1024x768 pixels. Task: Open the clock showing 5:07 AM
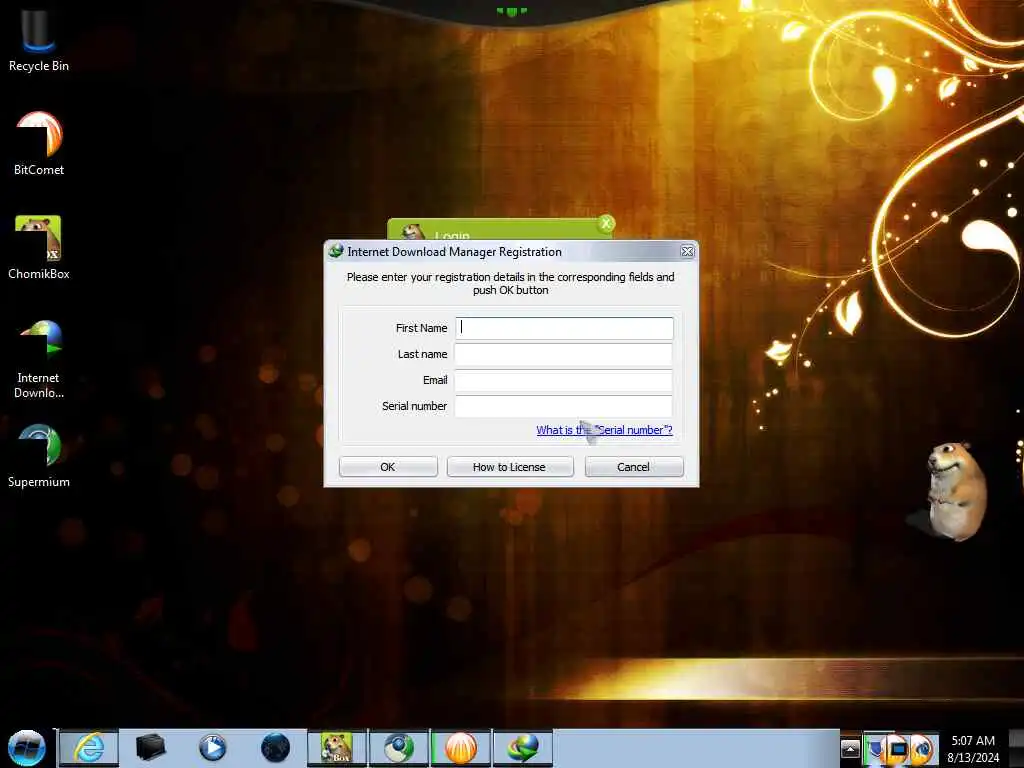973,749
